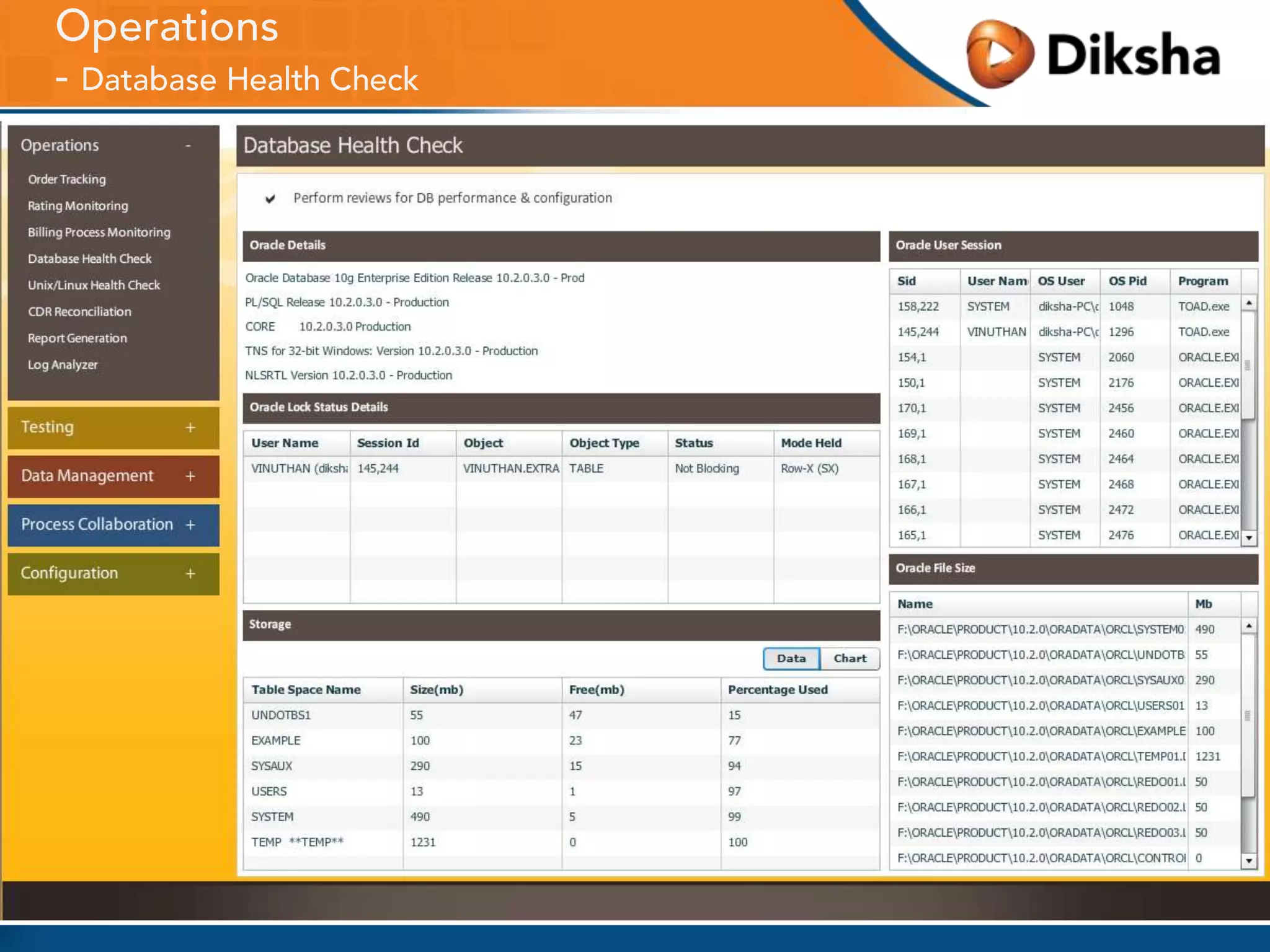Open the Log Analyzer link
This screenshot has width=1270, height=952.
pos(63,364)
